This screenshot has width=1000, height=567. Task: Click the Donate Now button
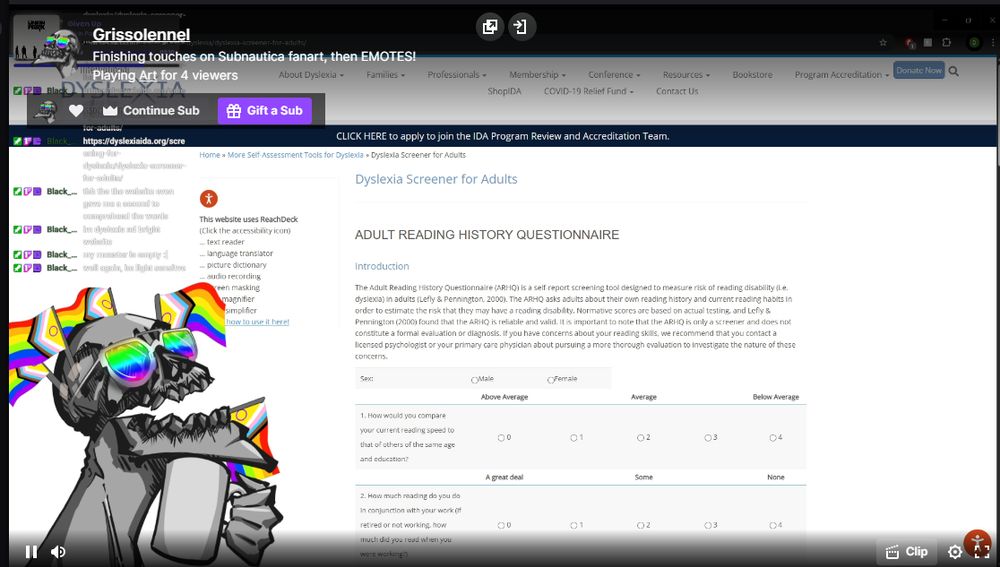919,71
